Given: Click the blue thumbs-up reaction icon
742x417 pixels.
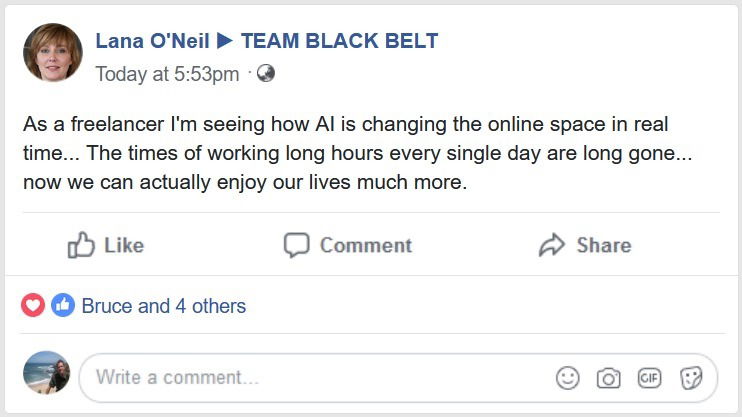Looking at the screenshot, I should click(x=62, y=305).
